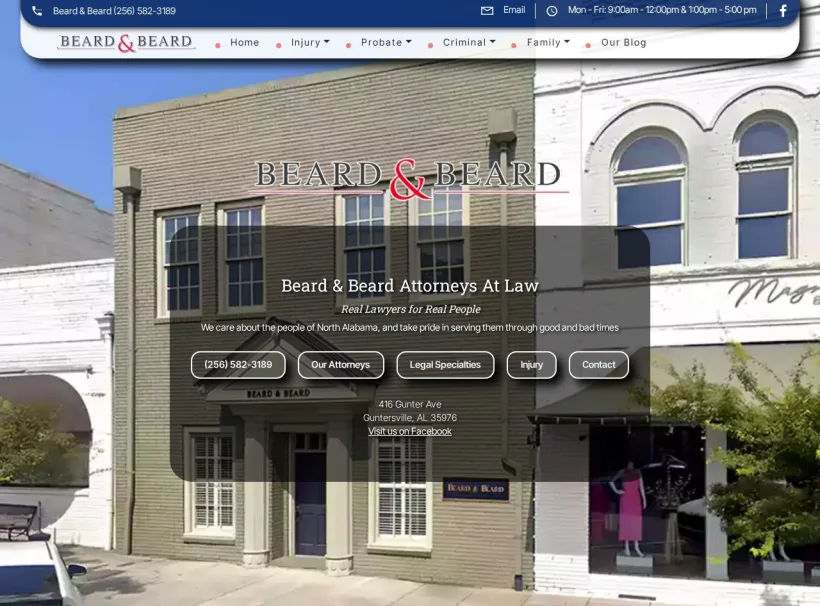This screenshot has width=820, height=606.
Task: Click the clock icon beside office hours
Action: 552,10
